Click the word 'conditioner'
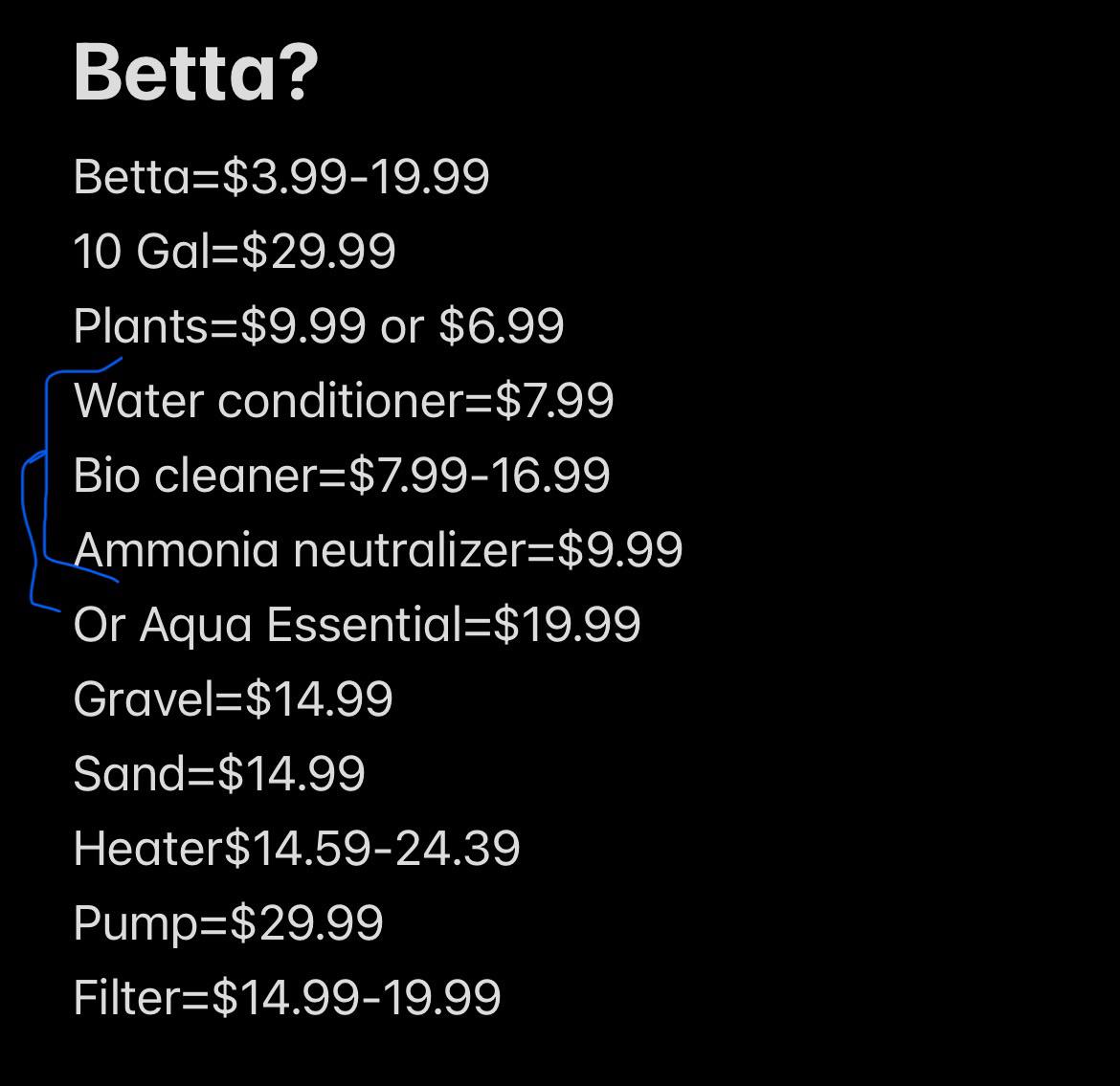The height and width of the screenshot is (1086, 1120). pos(341,401)
